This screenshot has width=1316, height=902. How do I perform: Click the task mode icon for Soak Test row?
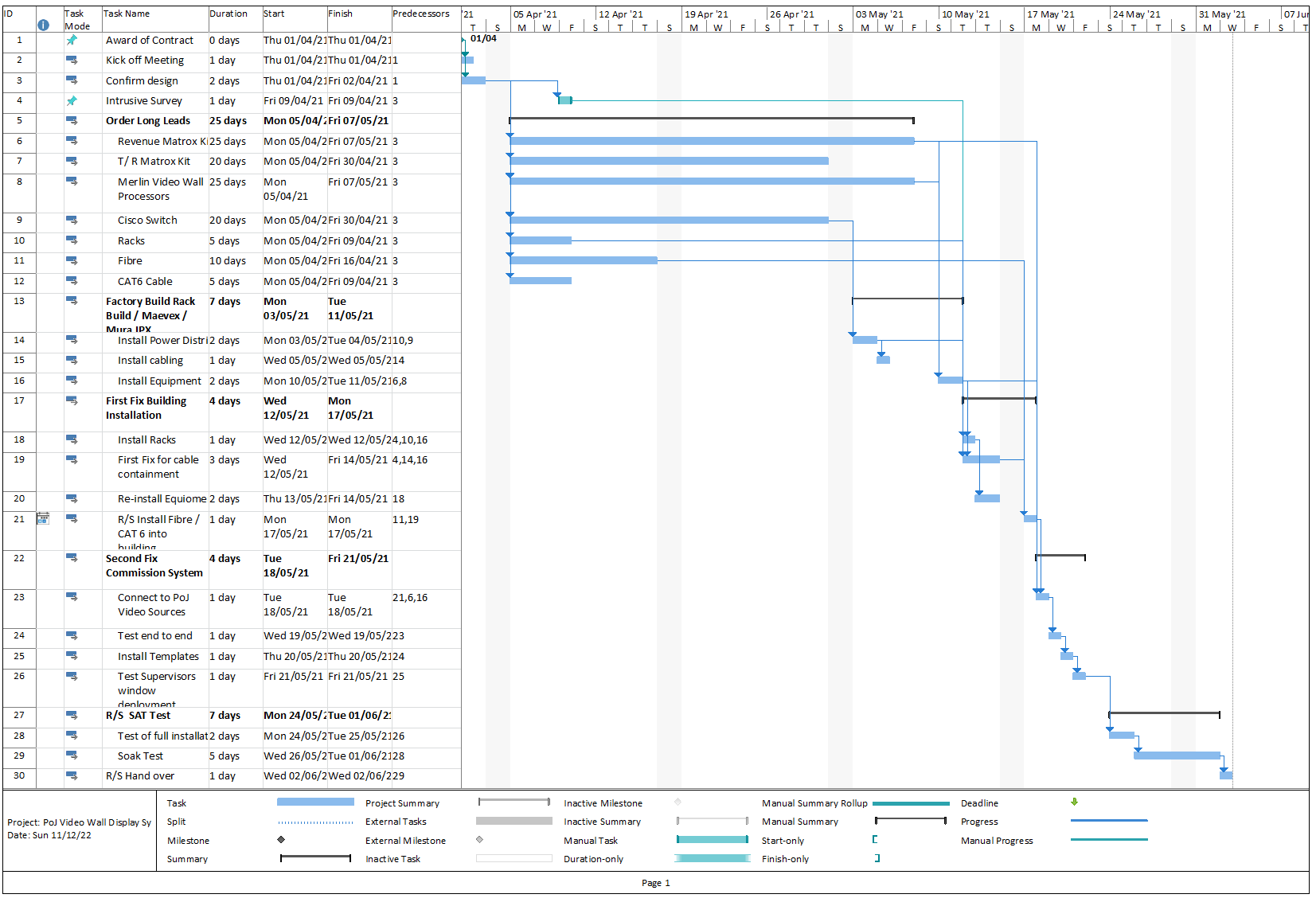(72, 756)
